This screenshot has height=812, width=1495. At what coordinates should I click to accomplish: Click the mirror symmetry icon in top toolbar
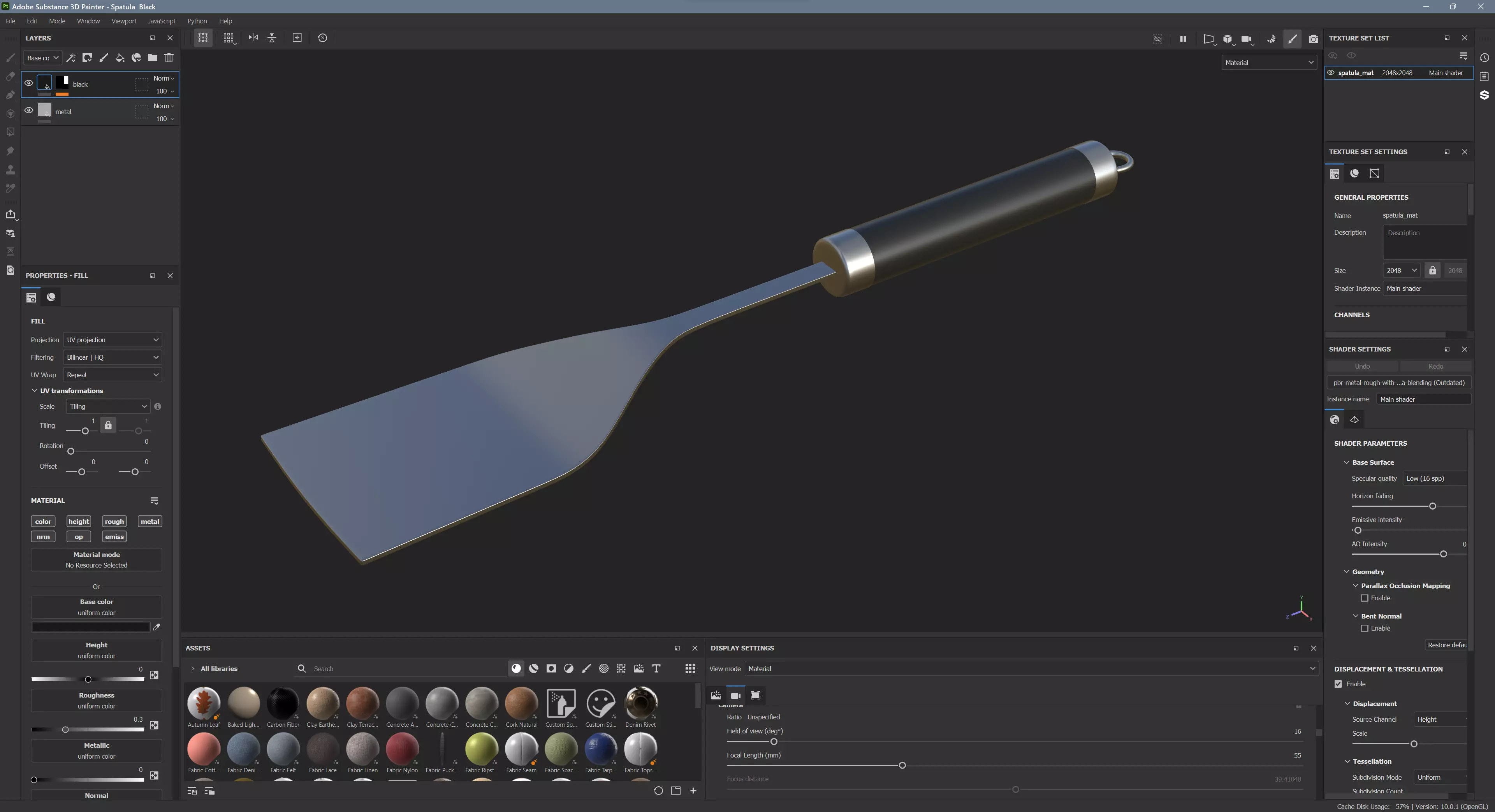pos(253,38)
